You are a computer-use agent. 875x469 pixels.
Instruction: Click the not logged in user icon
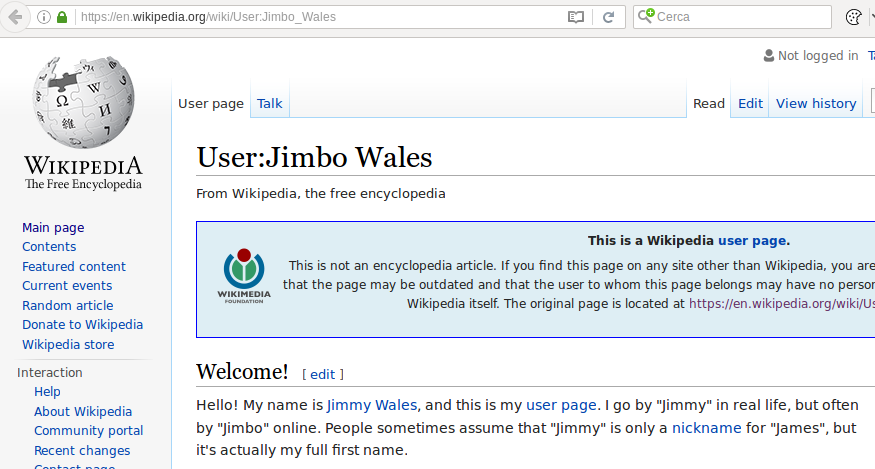[x=768, y=55]
